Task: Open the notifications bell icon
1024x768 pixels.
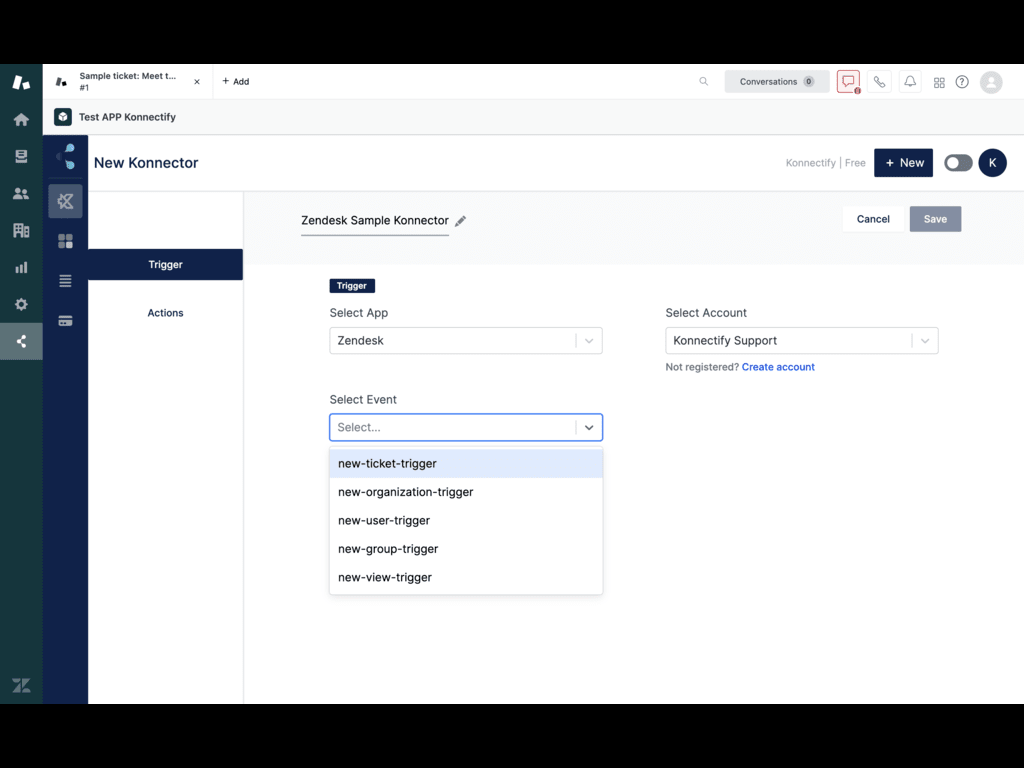Action: (910, 82)
